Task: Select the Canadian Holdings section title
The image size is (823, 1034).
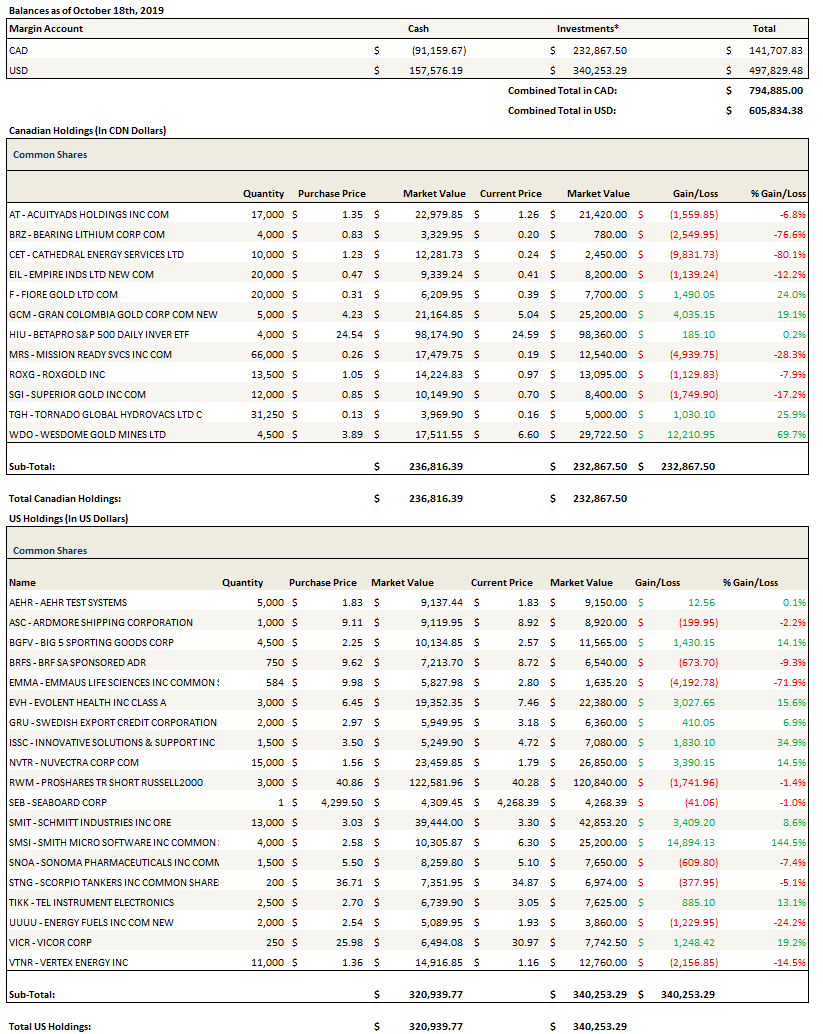Action: click(x=87, y=130)
